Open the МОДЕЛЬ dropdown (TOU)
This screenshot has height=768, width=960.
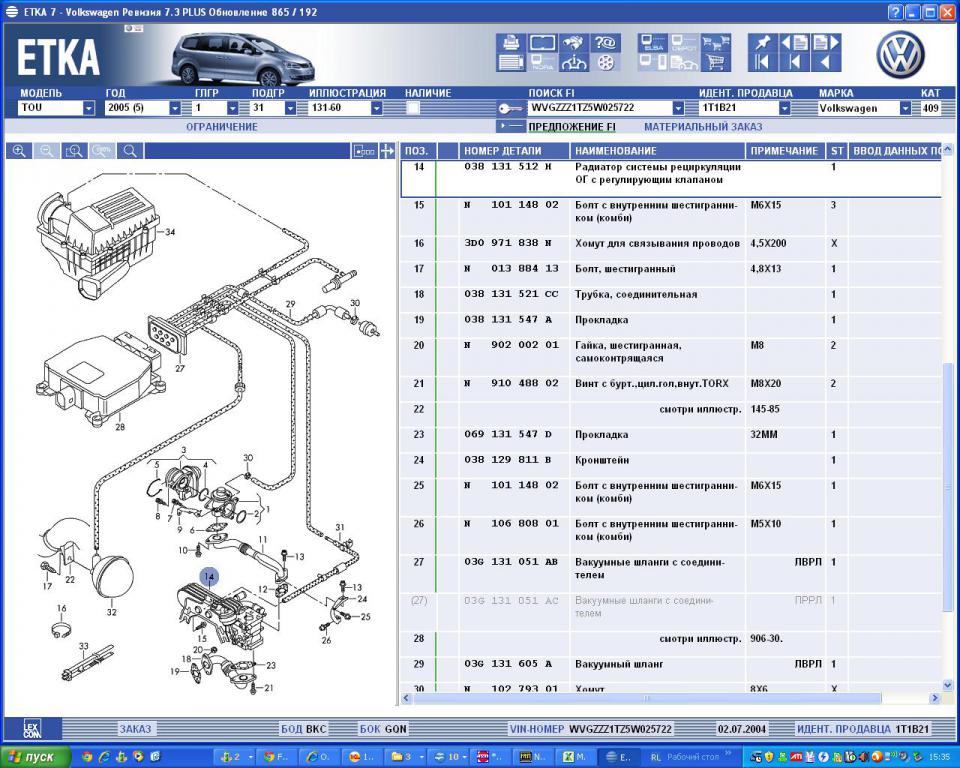coord(89,108)
